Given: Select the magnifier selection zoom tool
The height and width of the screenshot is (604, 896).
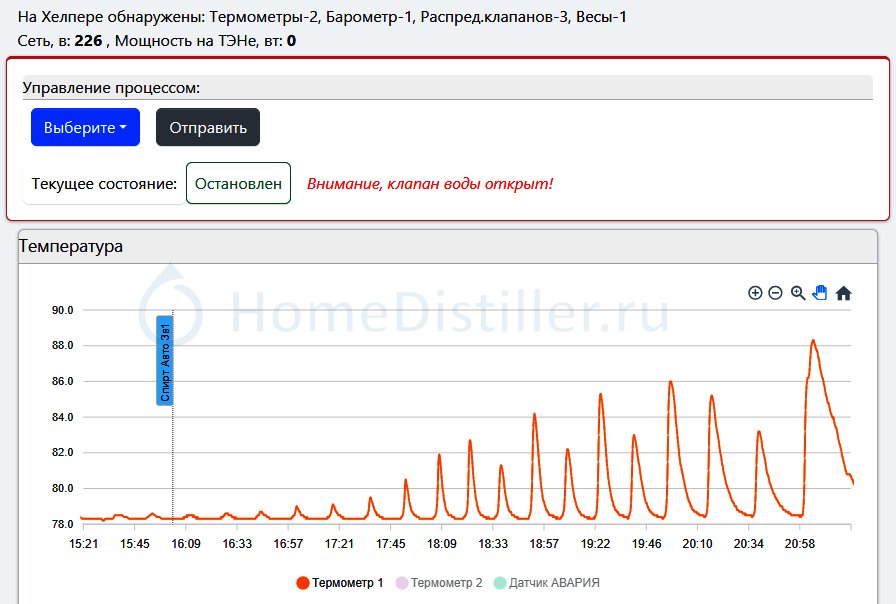Looking at the screenshot, I should click(798, 293).
